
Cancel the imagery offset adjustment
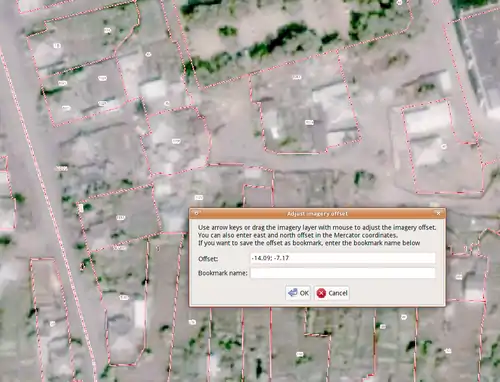pyautogui.click(x=332, y=293)
